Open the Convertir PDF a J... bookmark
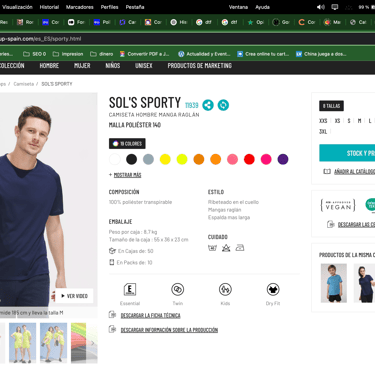The width and height of the screenshot is (375, 366). pyautogui.click(x=144, y=54)
